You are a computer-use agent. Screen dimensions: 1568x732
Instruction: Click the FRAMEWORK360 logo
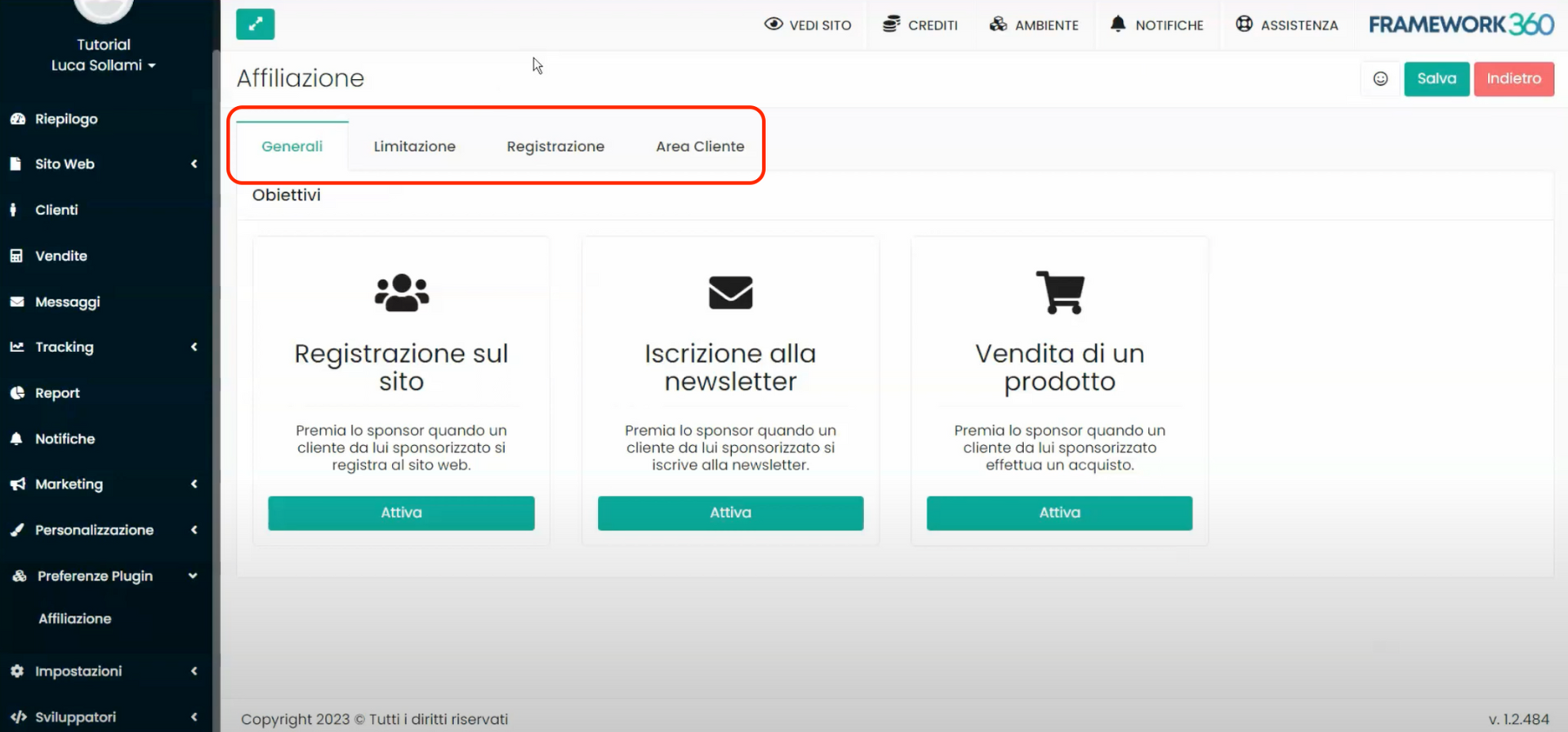(1461, 25)
